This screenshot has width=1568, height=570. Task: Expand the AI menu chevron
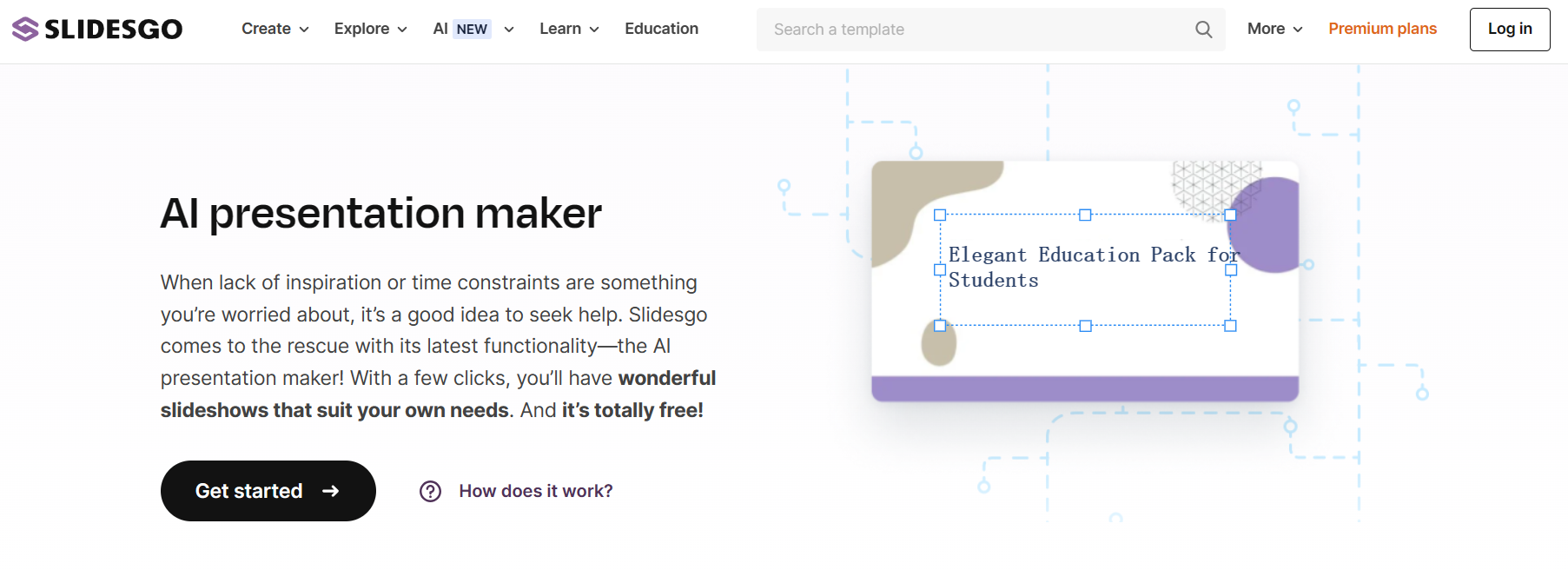click(x=509, y=30)
